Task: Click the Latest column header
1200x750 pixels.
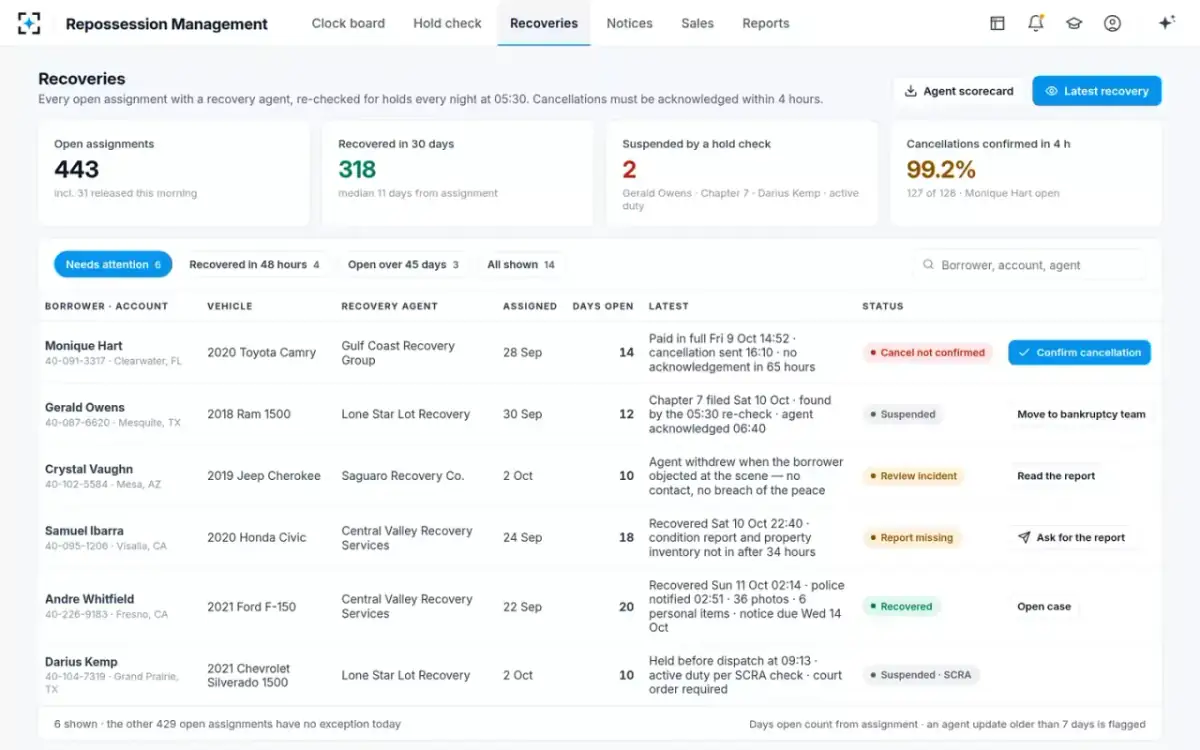Action: point(669,306)
